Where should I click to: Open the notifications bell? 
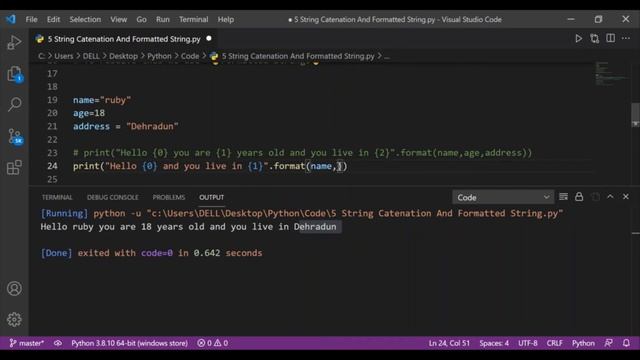click(x=626, y=343)
